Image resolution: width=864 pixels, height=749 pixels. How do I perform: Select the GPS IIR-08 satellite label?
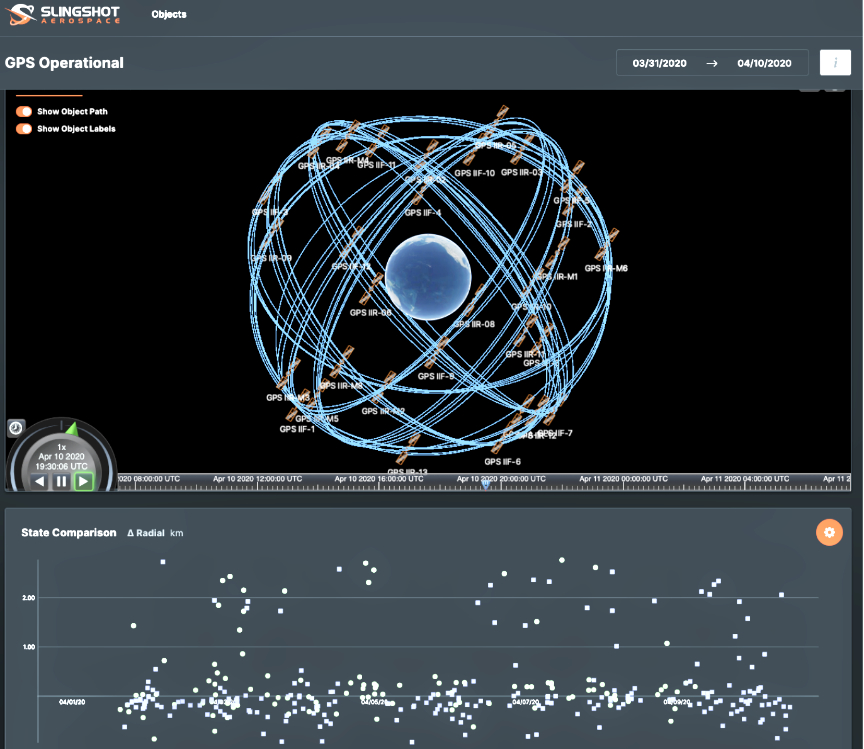point(474,324)
